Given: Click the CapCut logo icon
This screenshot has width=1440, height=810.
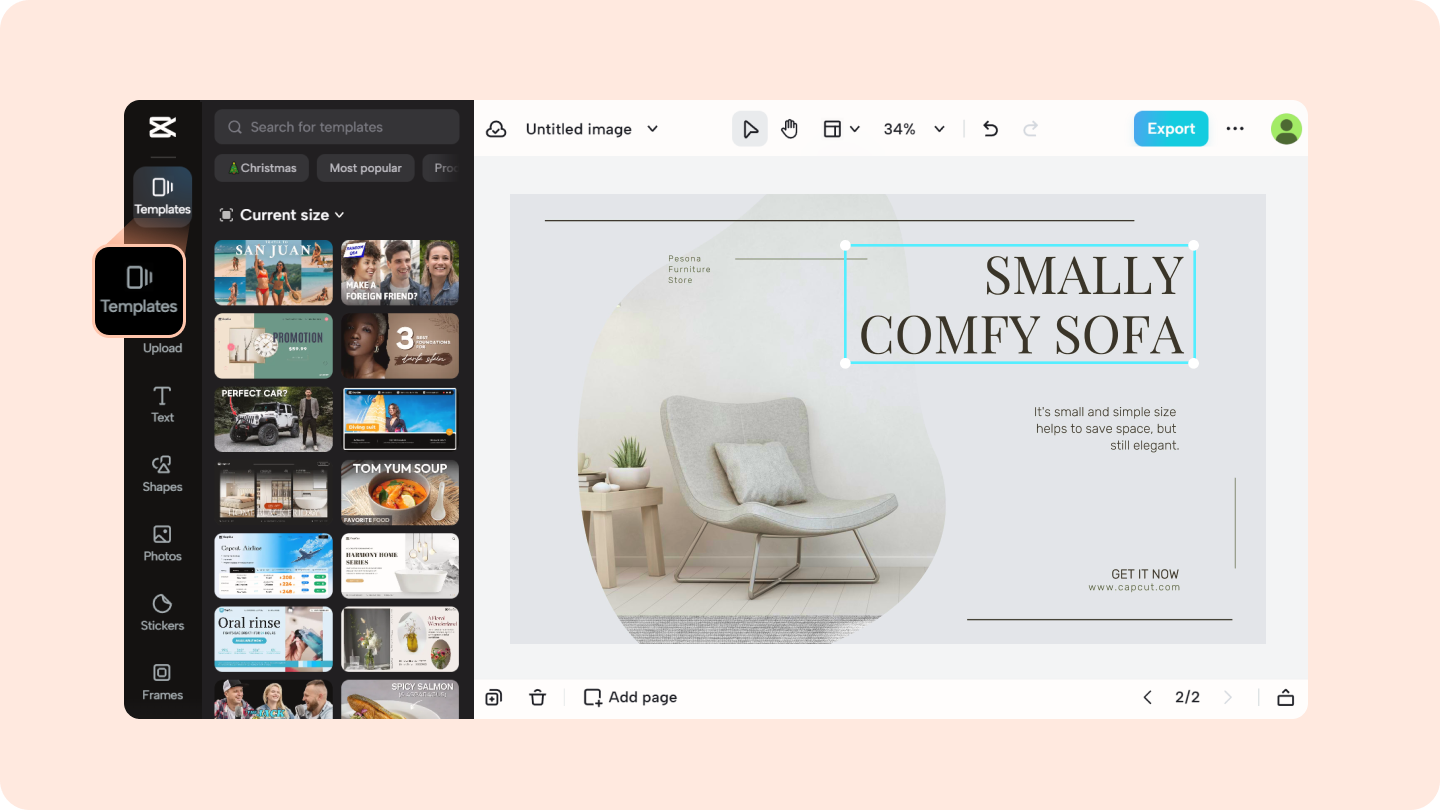Looking at the screenshot, I should [x=162, y=127].
